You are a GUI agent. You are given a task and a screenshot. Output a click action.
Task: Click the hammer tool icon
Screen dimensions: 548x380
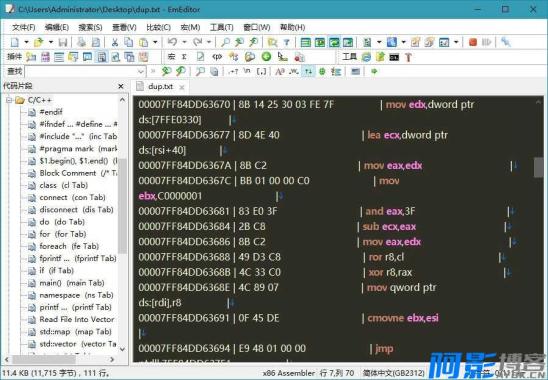(x=408, y=57)
